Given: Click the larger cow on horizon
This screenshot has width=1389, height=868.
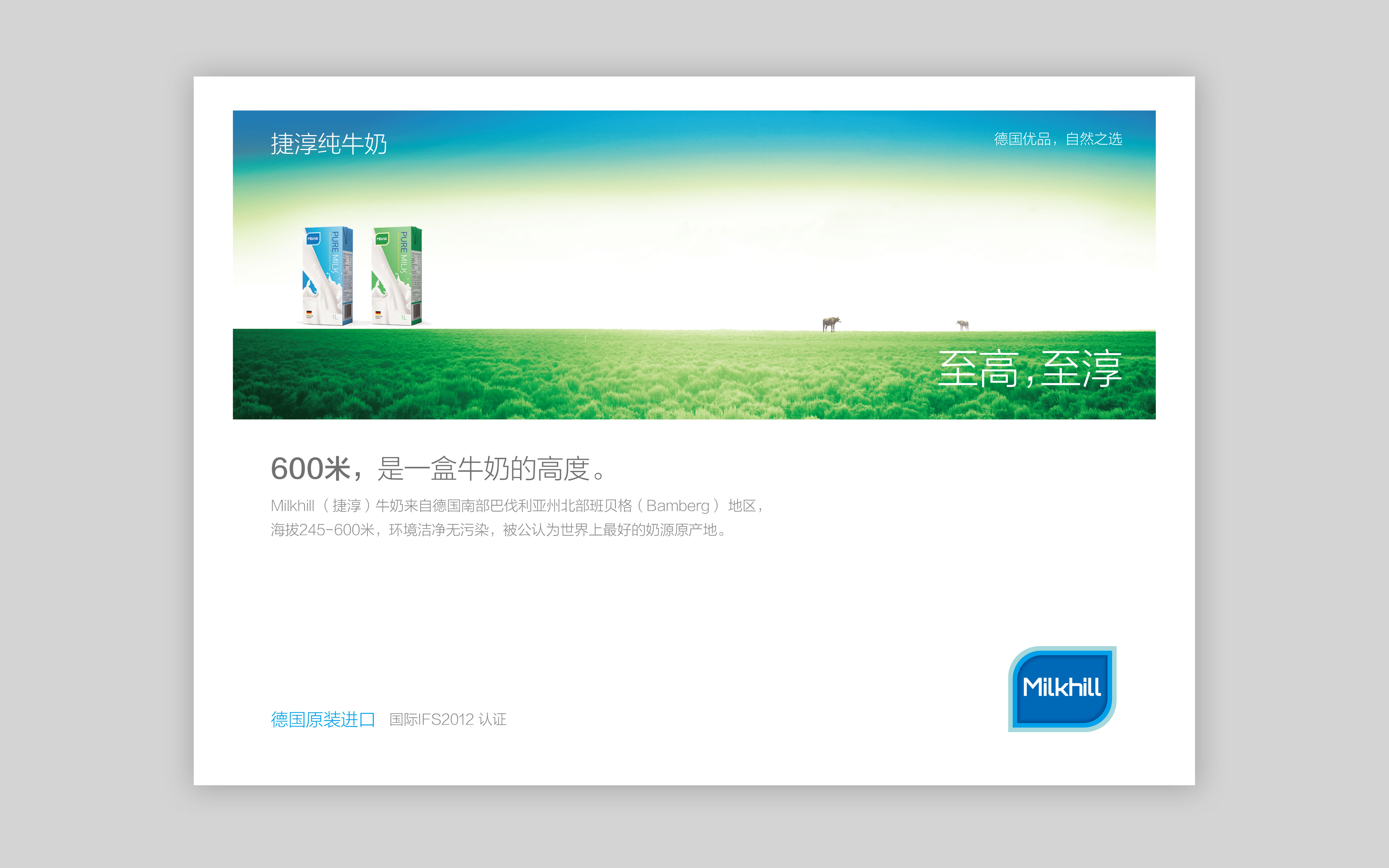Looking at the screenshot, I should click(x=830, y=324).
